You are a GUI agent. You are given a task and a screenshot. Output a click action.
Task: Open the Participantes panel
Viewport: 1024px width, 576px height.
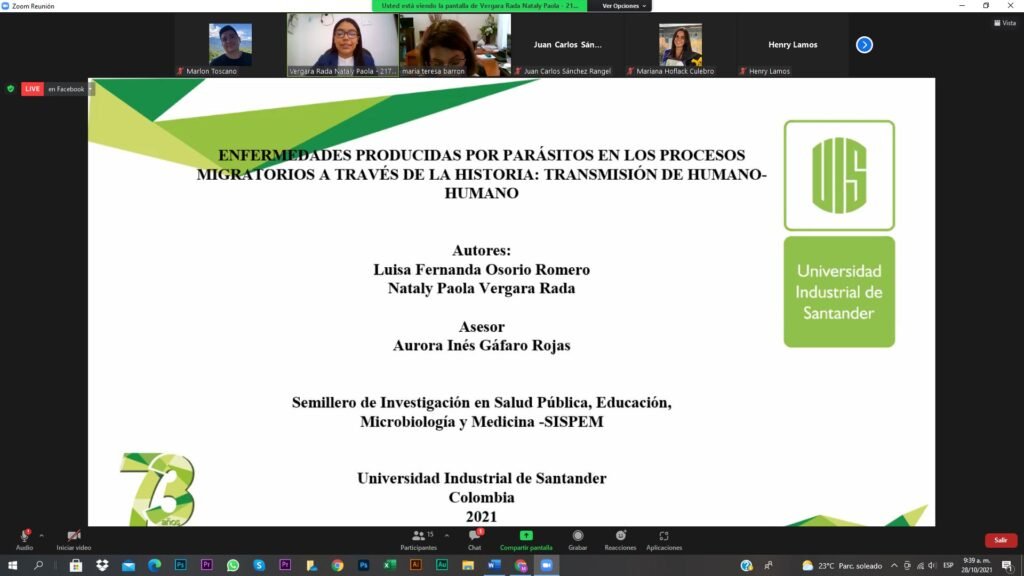419,540
